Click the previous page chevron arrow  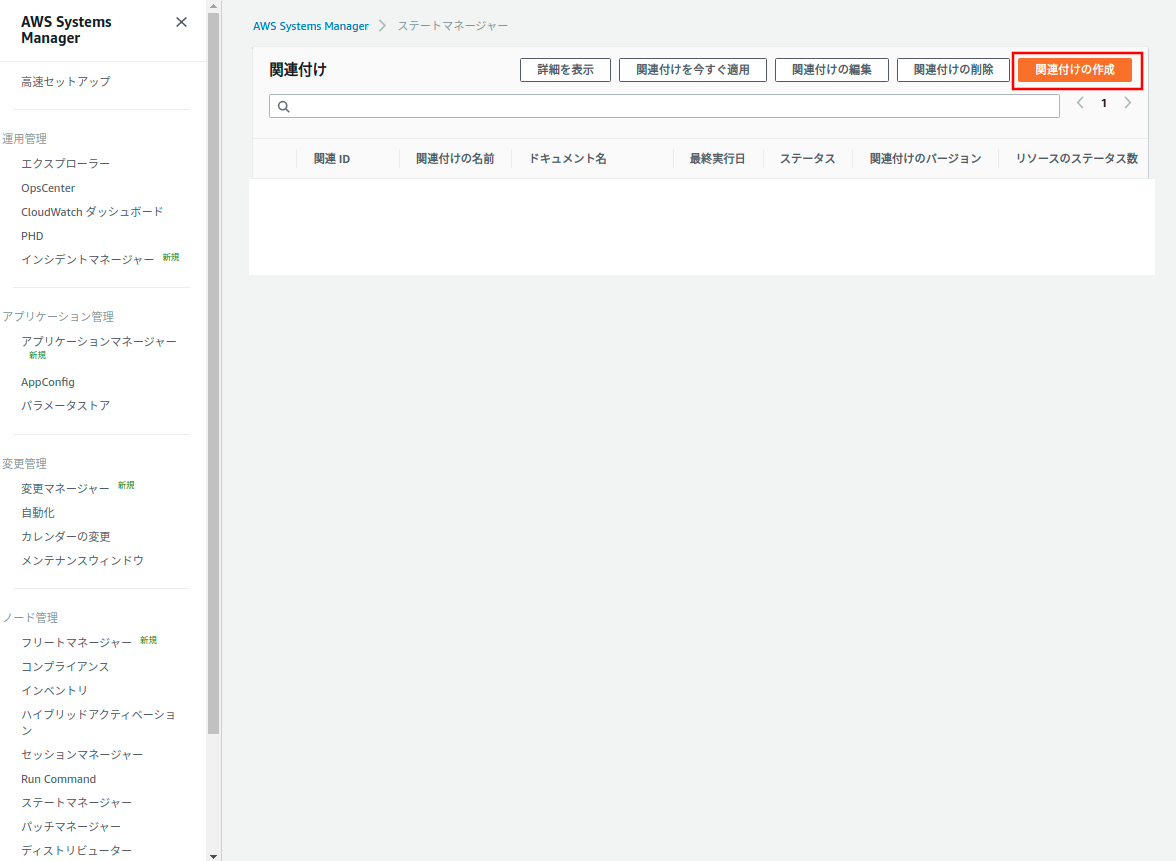point(1080,102)
